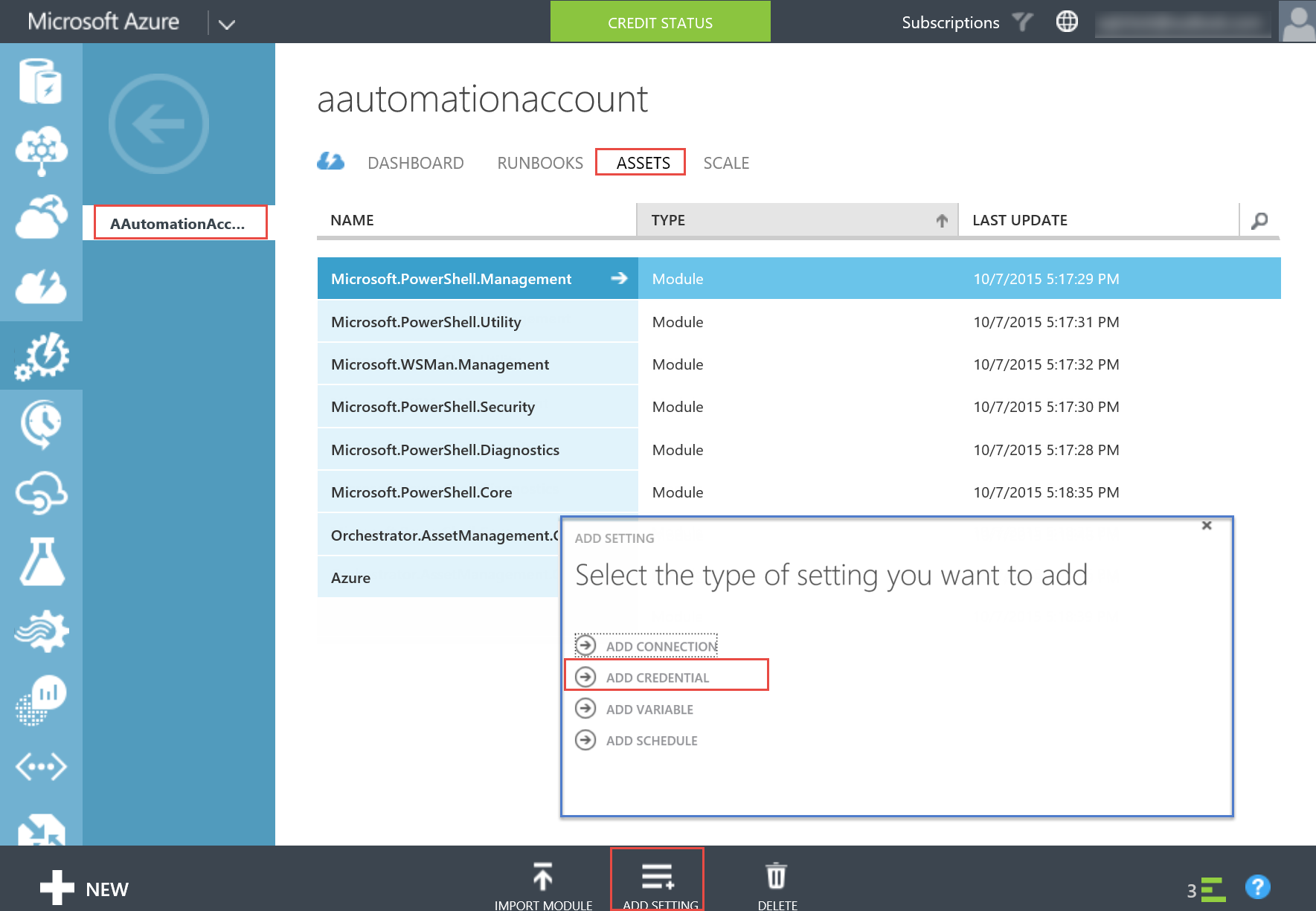Click the 10/7/2015 5:17:31 PM timestamp
Image resolution: width=1316 pixels, height=911 pixels.
tap(1046, 322)
